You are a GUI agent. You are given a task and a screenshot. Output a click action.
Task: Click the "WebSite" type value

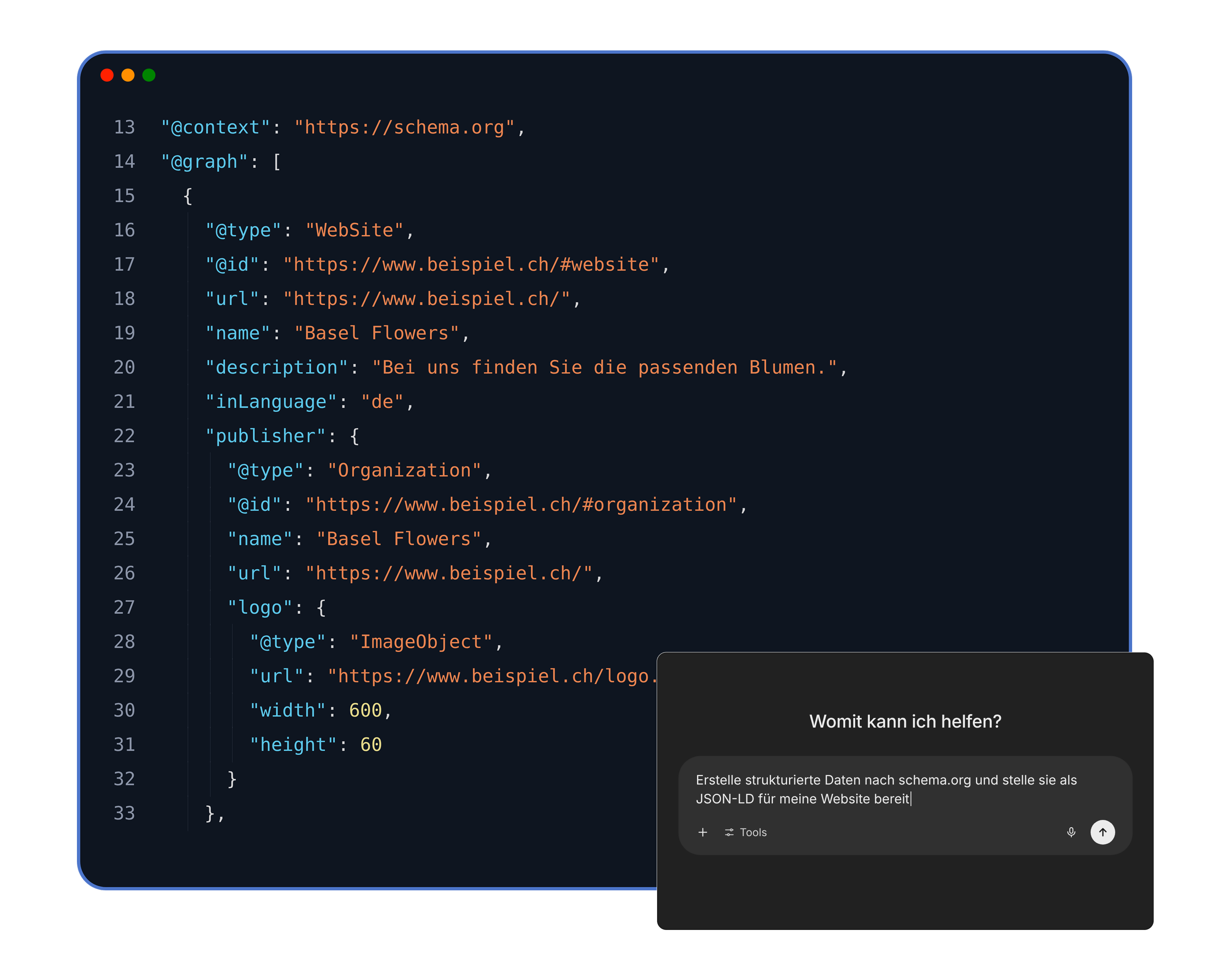coord(355,230)
